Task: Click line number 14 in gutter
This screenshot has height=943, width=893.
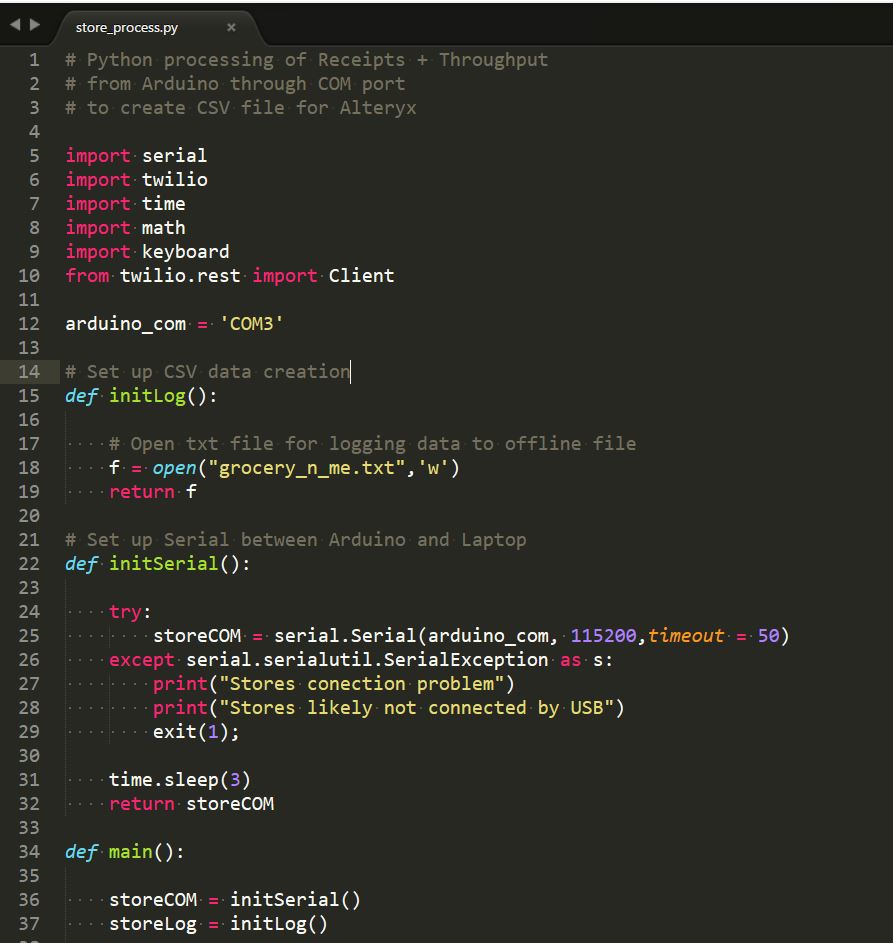Action: coord(29,372)
